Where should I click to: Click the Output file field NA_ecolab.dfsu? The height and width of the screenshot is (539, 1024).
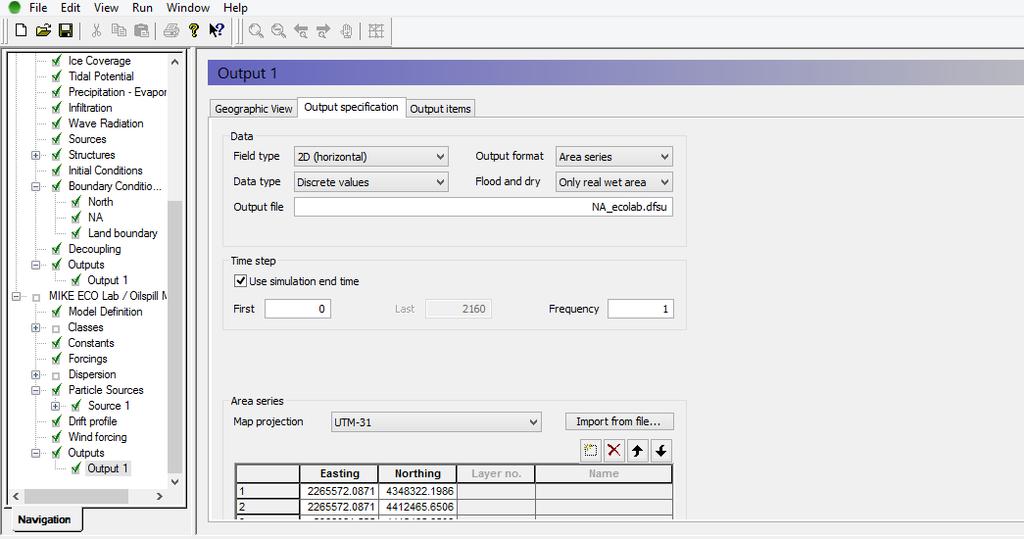click(x=483, y=207)
